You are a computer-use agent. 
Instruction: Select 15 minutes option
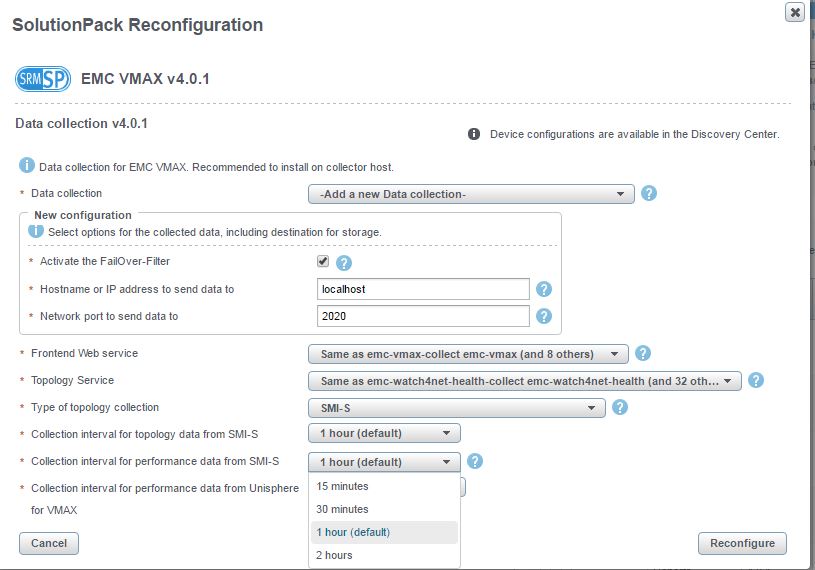tap(384, 486)
